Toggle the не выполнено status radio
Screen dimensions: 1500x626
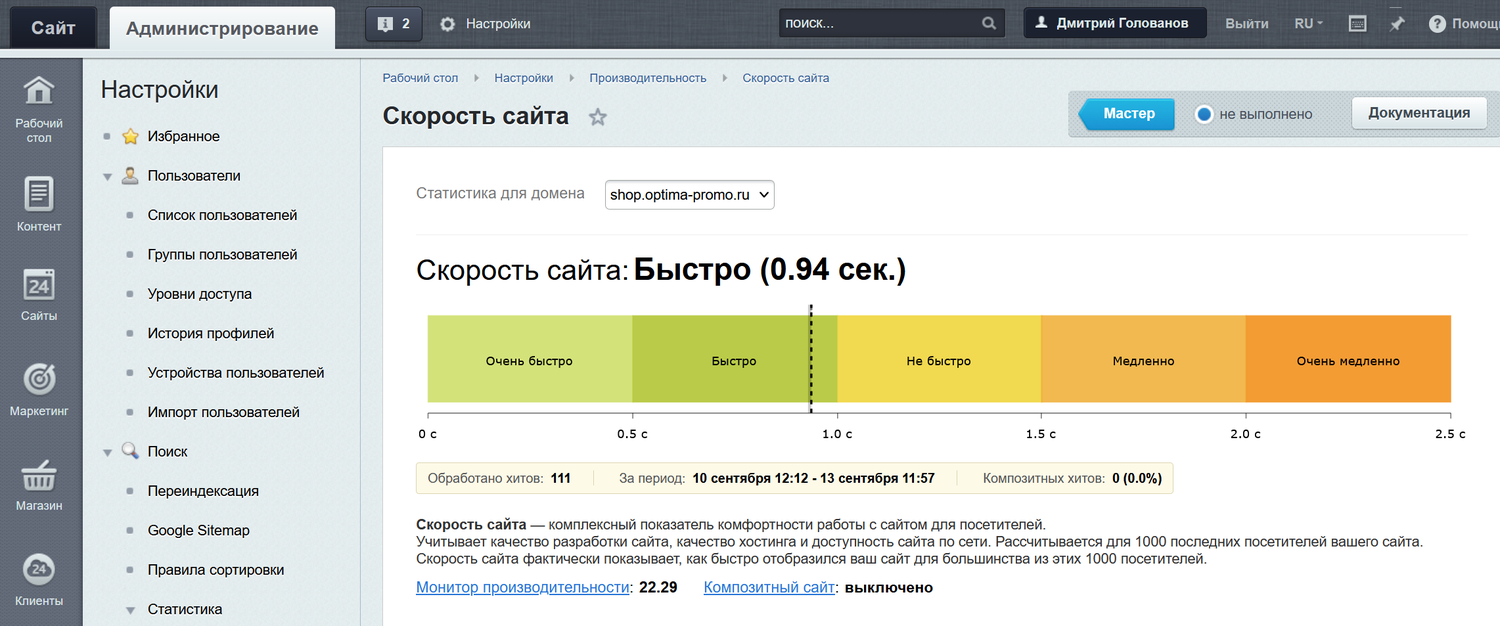1204,114
